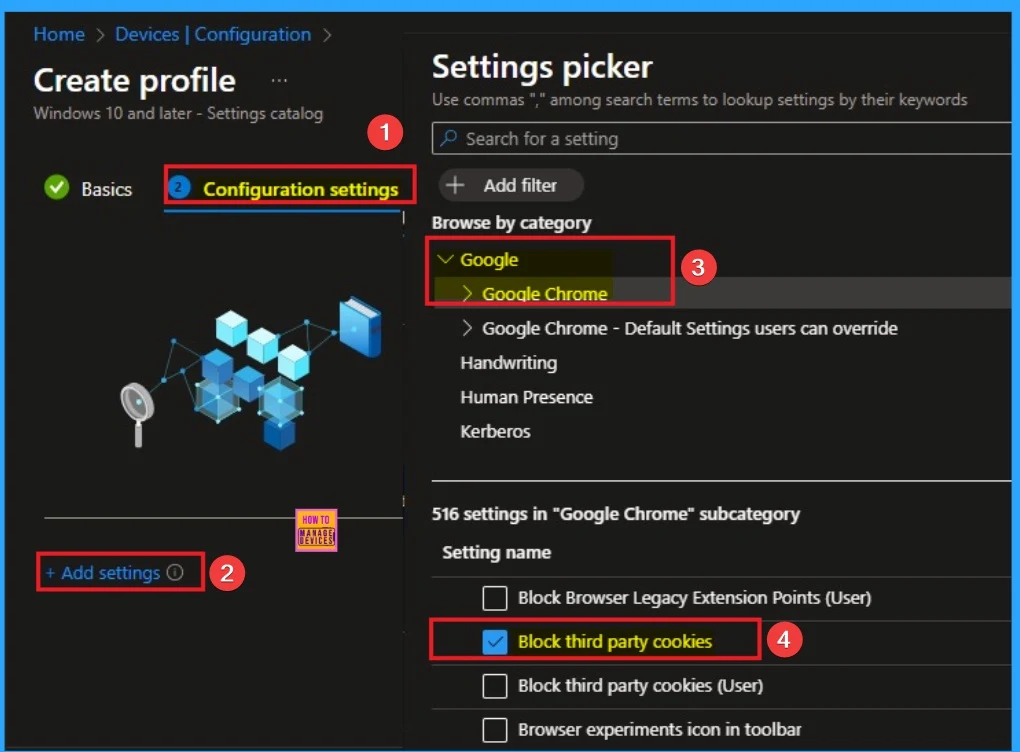Uncheck Block third party cookies checkbox
Screen dimensions: 1020x752
(494, 642)
